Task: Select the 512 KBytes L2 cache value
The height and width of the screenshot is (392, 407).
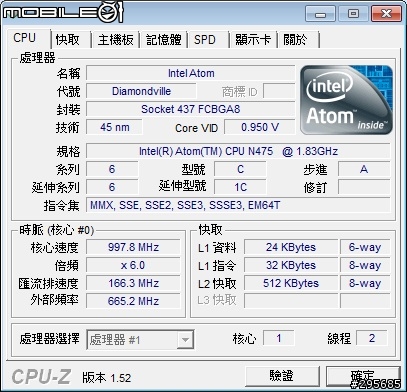Action: point(291,283)
